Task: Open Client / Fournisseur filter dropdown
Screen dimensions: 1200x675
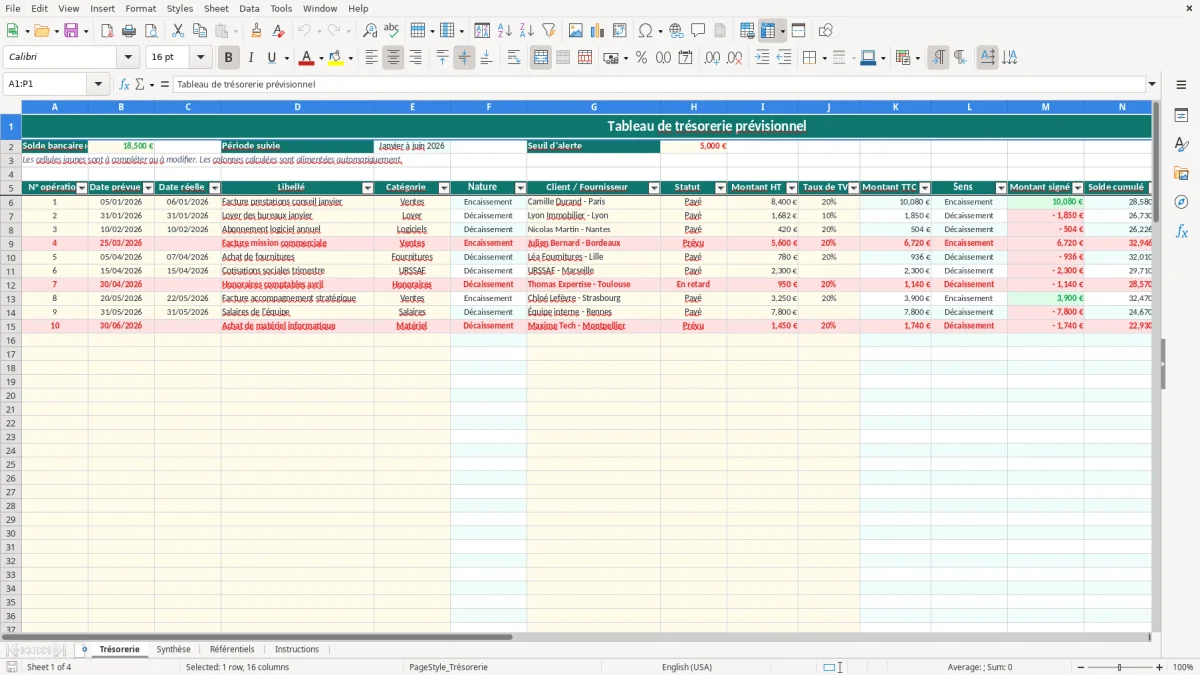Action: point(654,188)
